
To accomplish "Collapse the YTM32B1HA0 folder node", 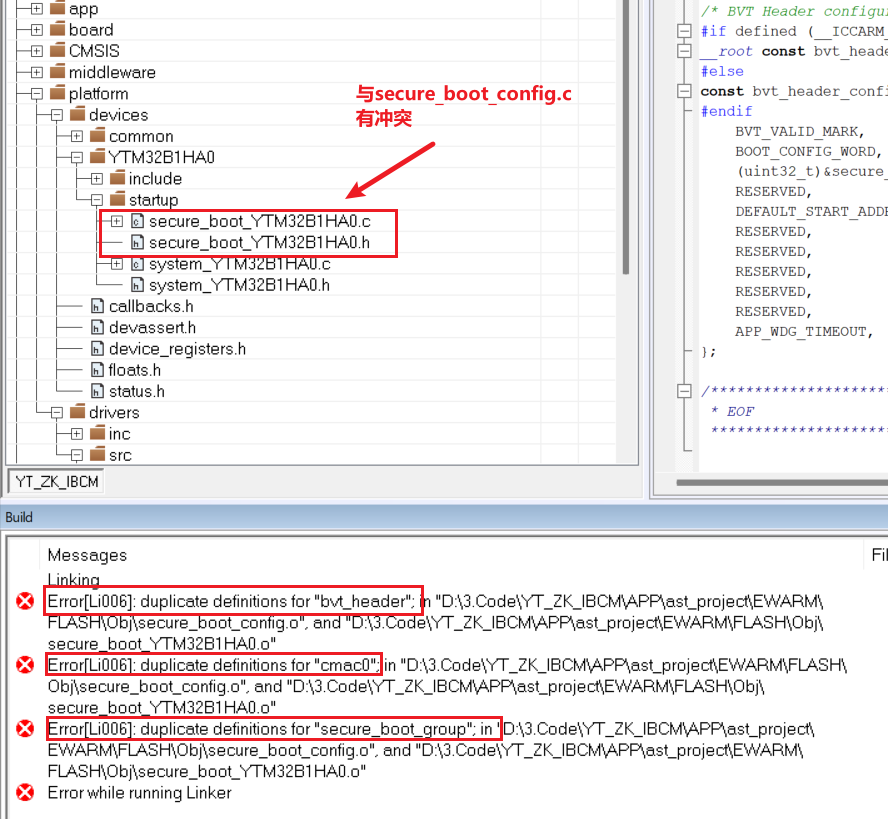I will (x=76, y=157).
